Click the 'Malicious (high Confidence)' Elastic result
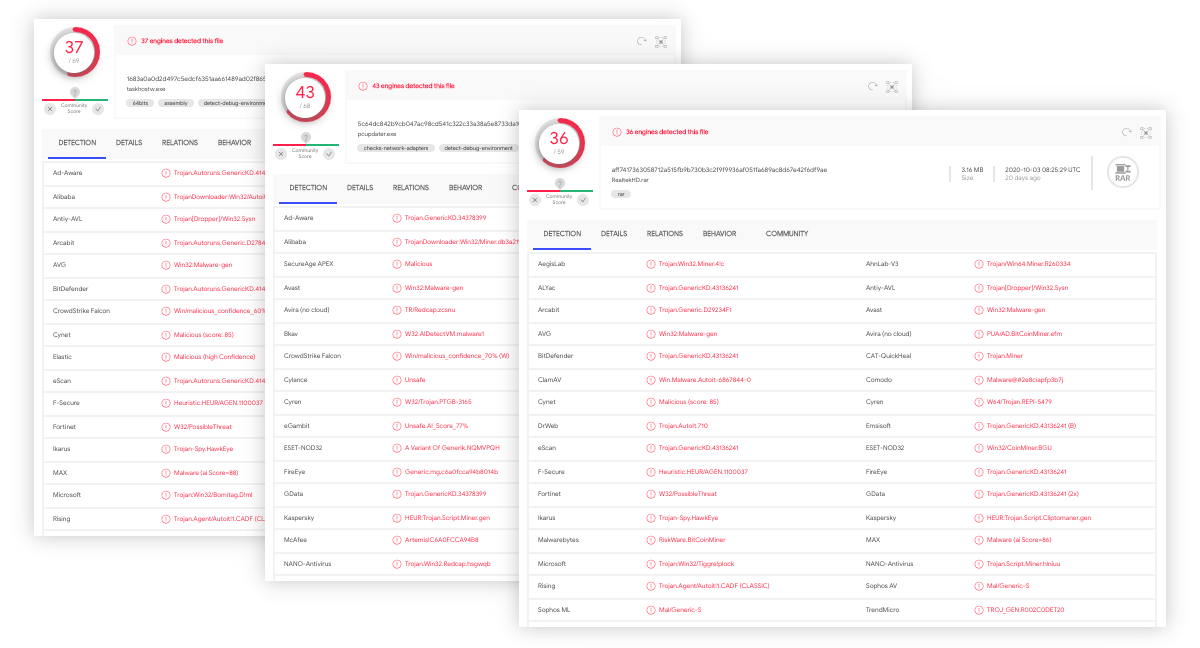 [x=214, y=356]
